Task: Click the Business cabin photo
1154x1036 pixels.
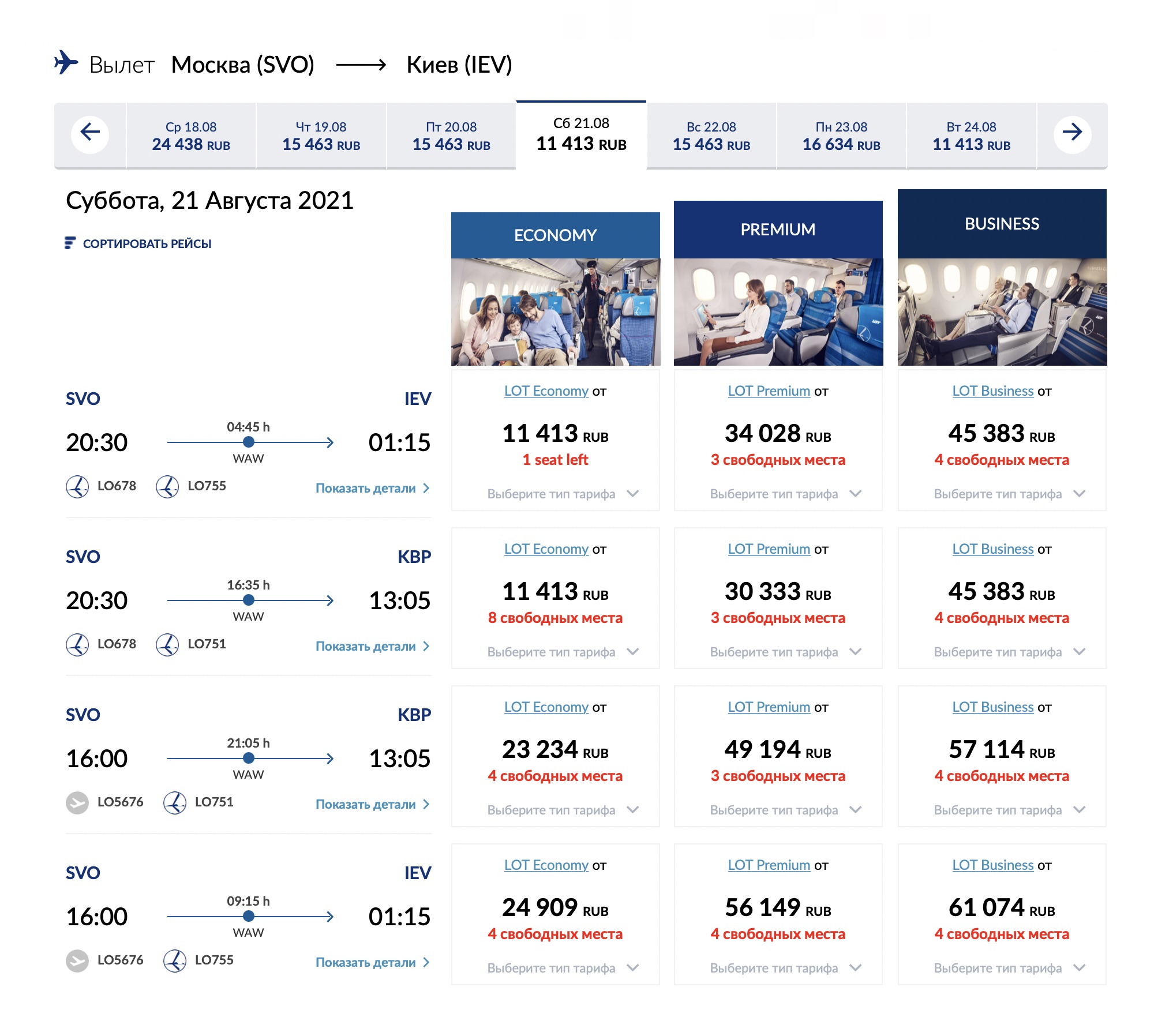Action: click(1002, 312)
